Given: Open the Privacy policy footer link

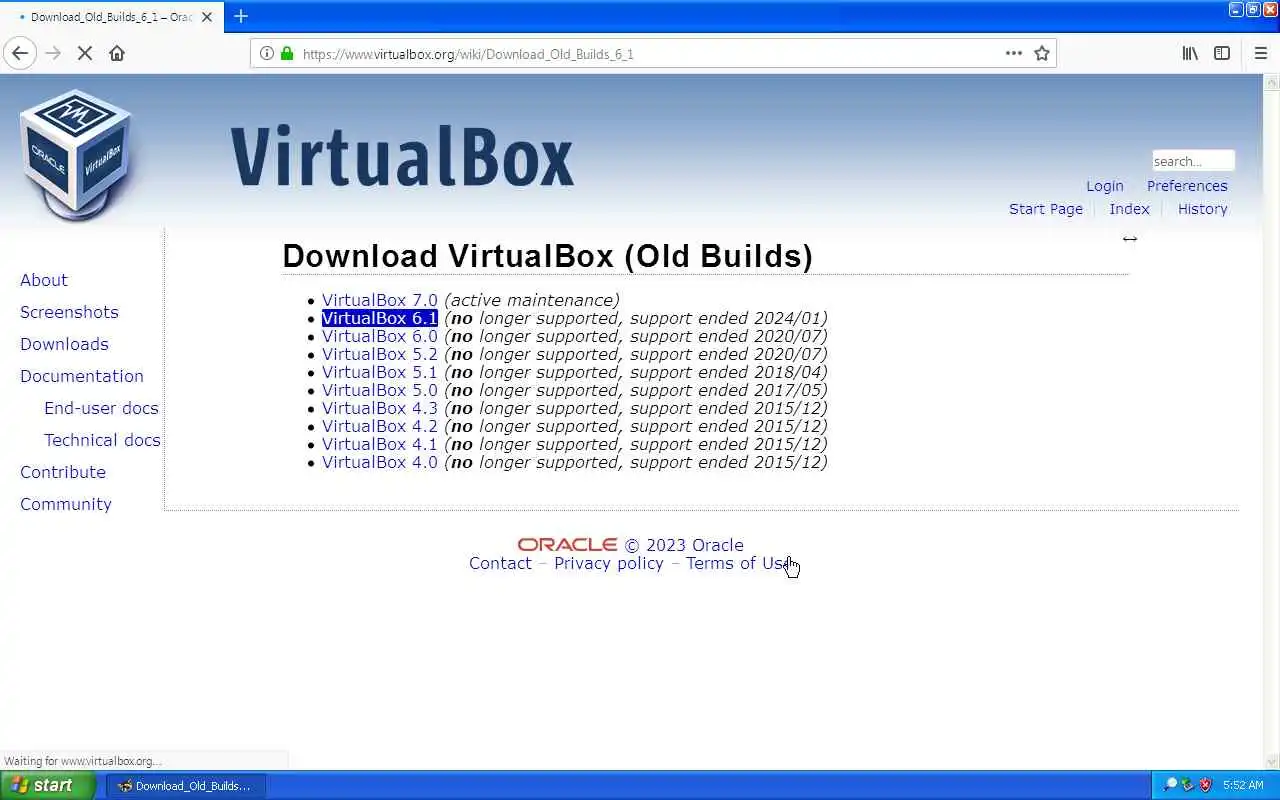Looking at the screenshot, I should [609, 563].
